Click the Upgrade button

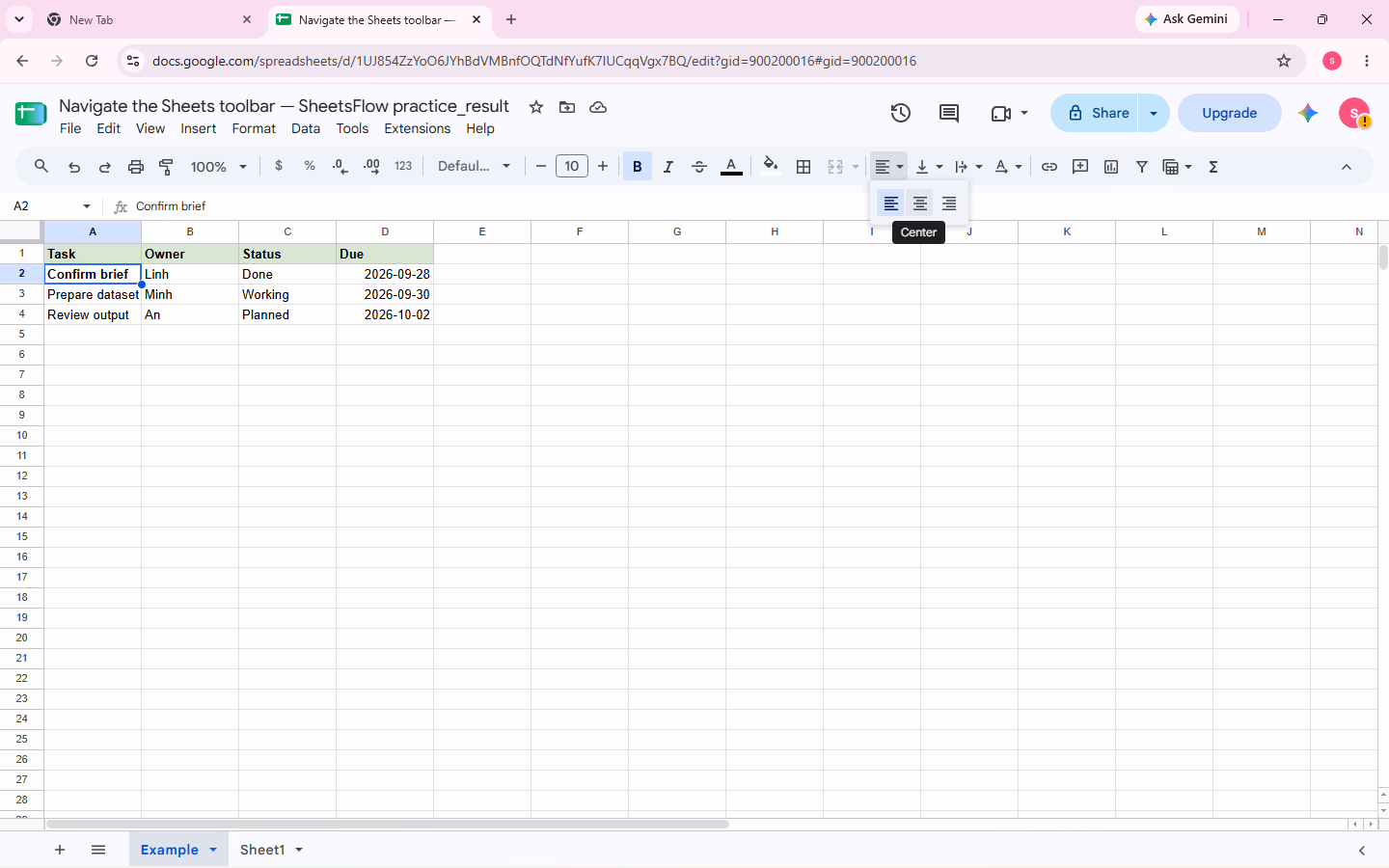click(1230, 113)
